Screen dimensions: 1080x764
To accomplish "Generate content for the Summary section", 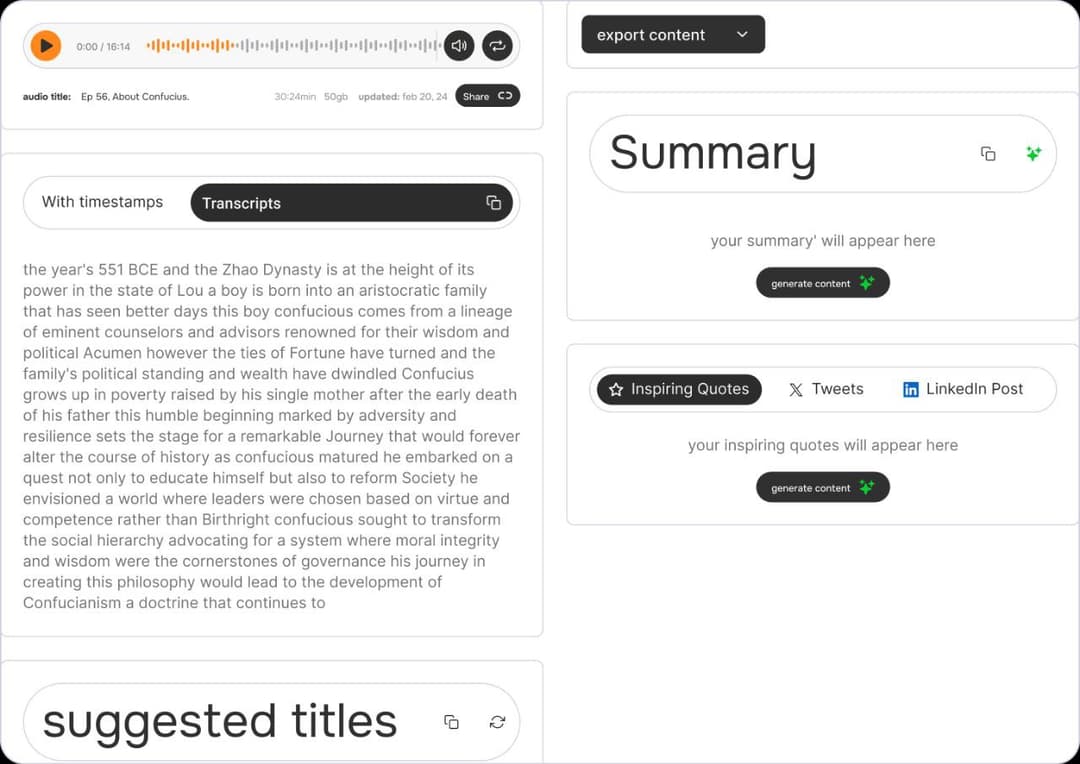I will click(x=822, y=283).
